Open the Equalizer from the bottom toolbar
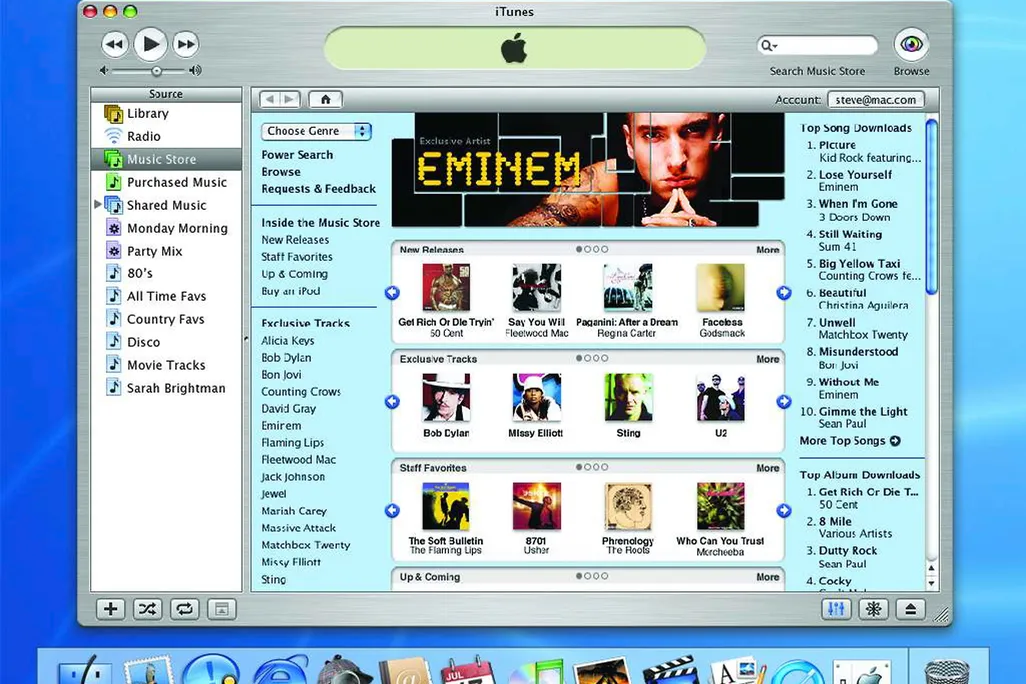 coord(836,609)
